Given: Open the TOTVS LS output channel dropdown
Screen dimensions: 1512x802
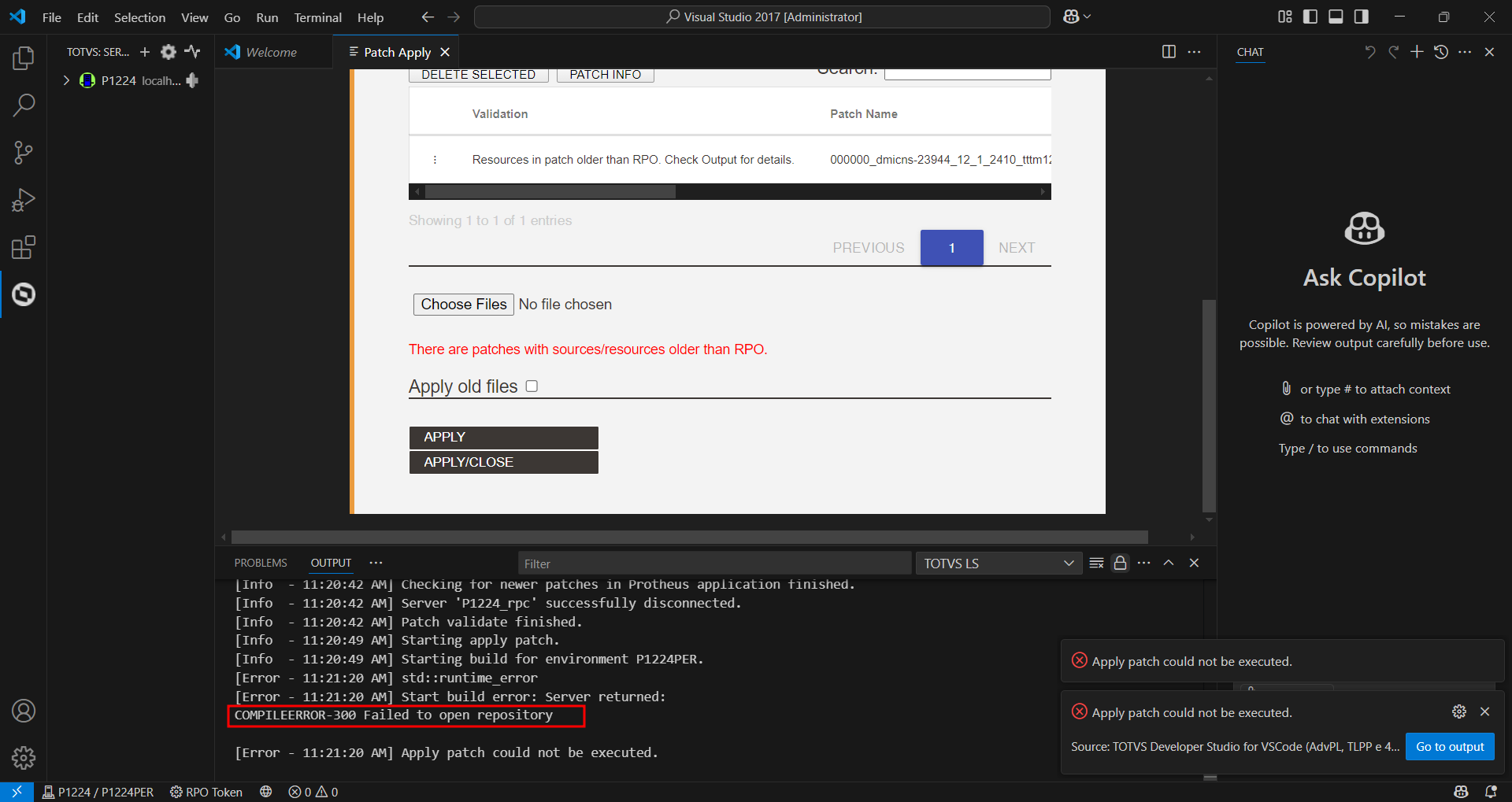Looking at the screenshot, I should 999,563.
